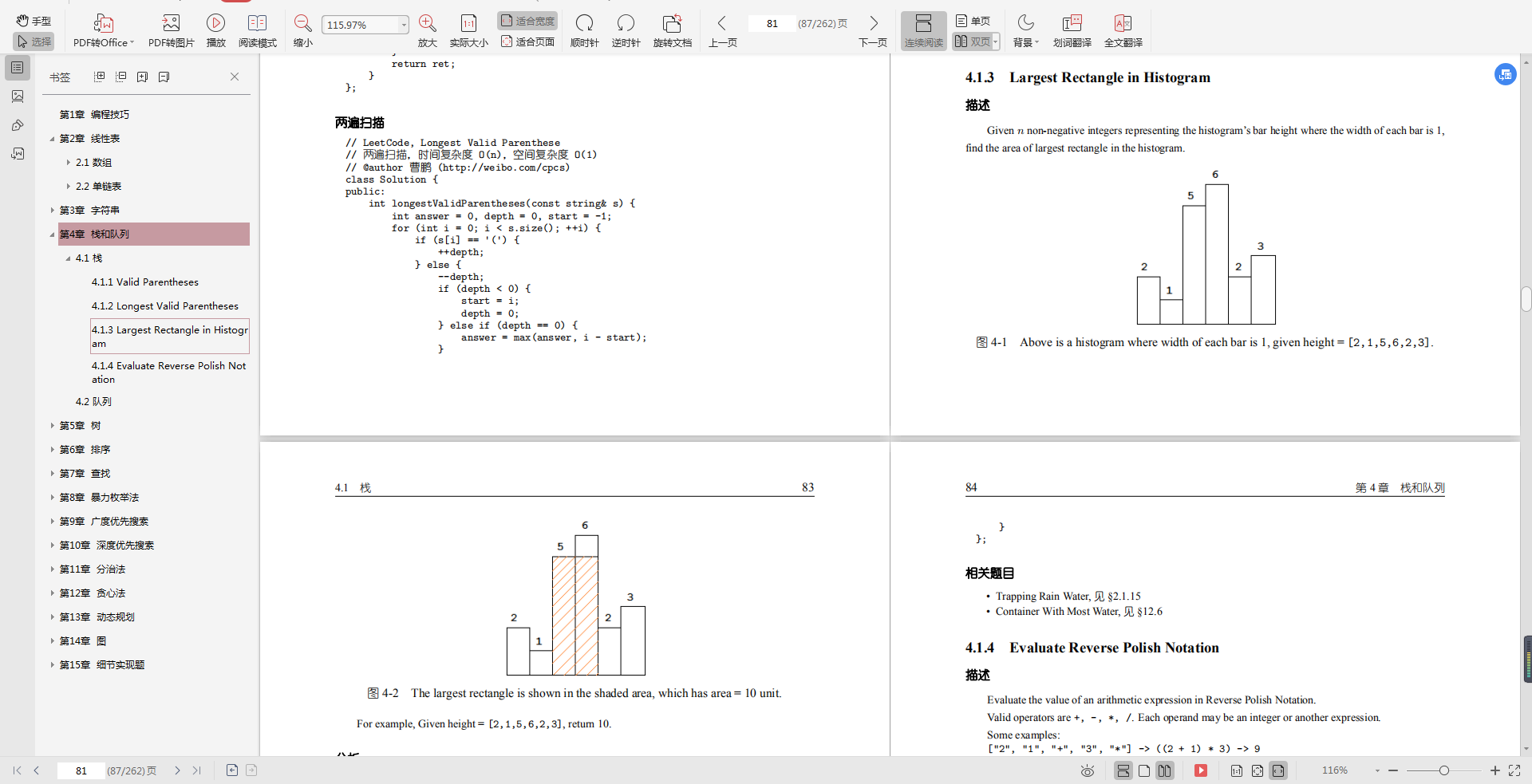Collapse the 第2章 线性表 chapter
The height and width of the screenshot is (784, 1532).
tap(53, 139)
